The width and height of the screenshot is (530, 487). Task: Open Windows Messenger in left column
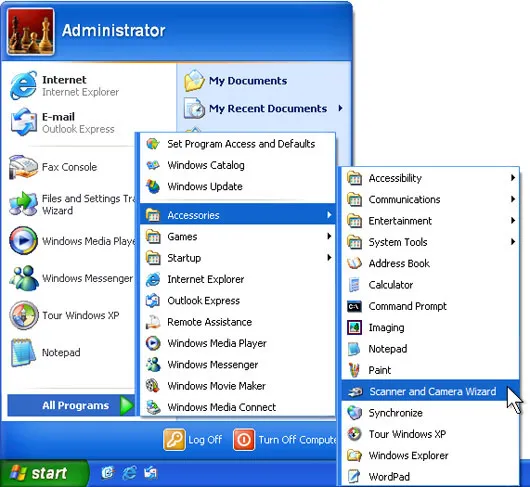coord(72,278)
